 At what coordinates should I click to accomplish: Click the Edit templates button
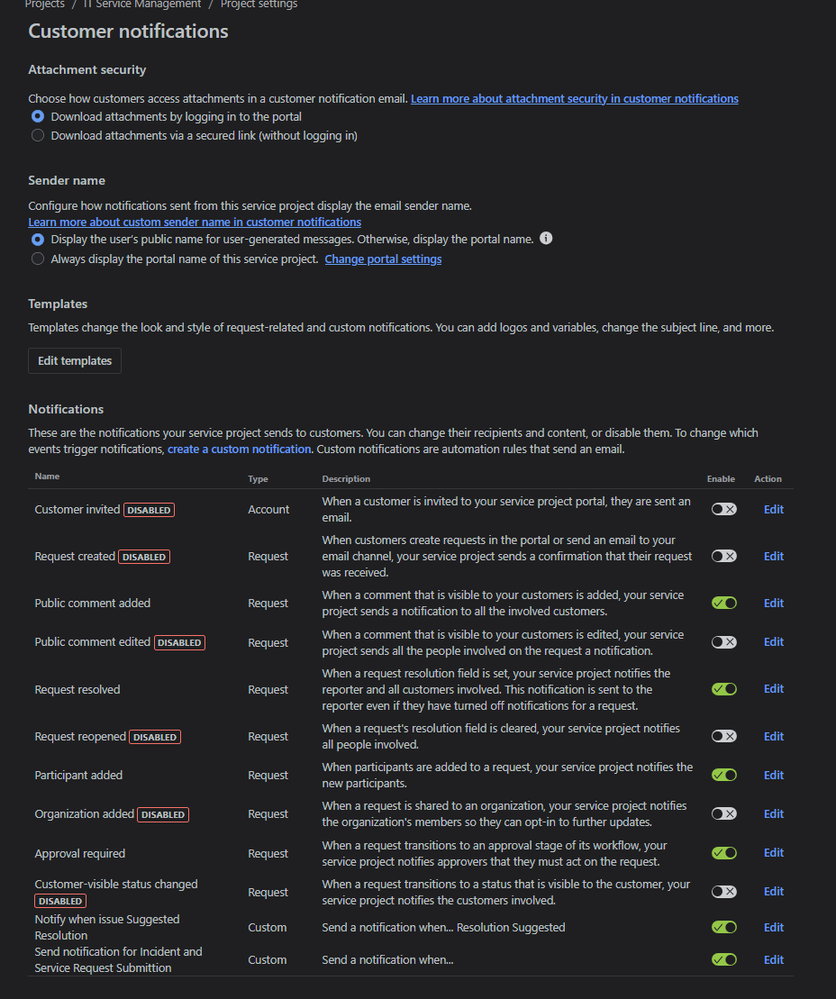(74, 360)
